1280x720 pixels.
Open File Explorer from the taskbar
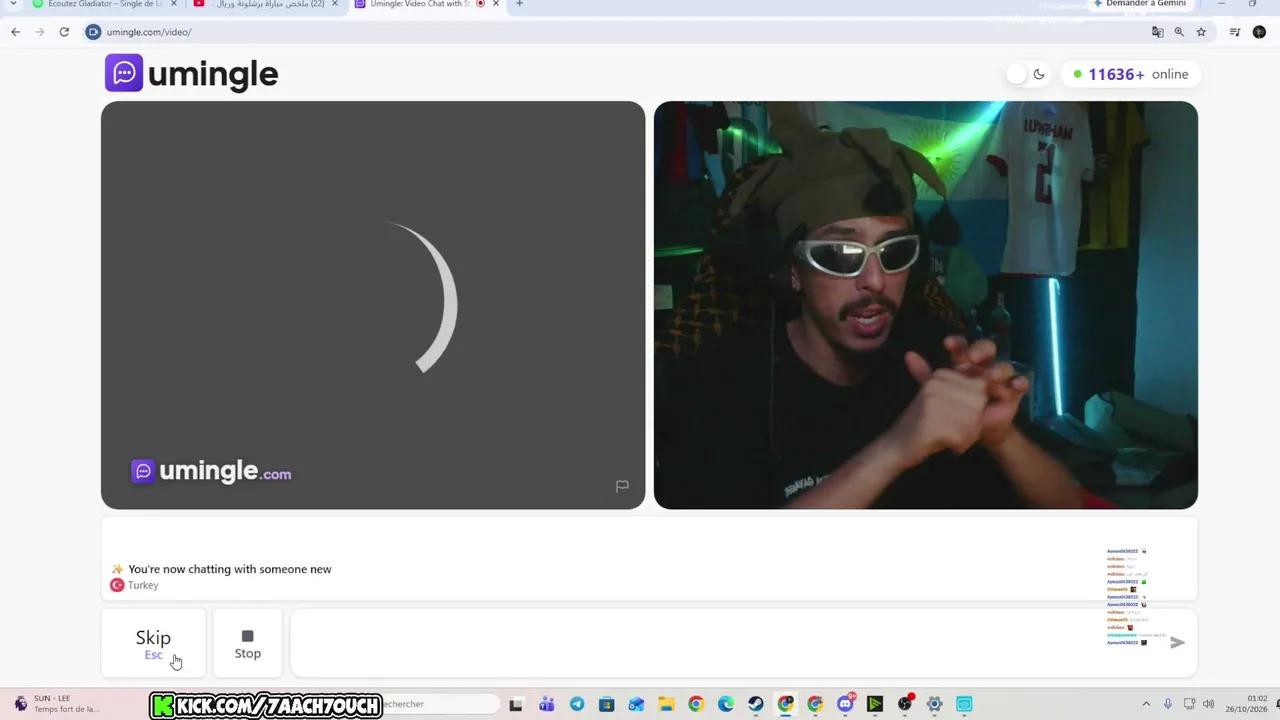(x=666, y=704)
